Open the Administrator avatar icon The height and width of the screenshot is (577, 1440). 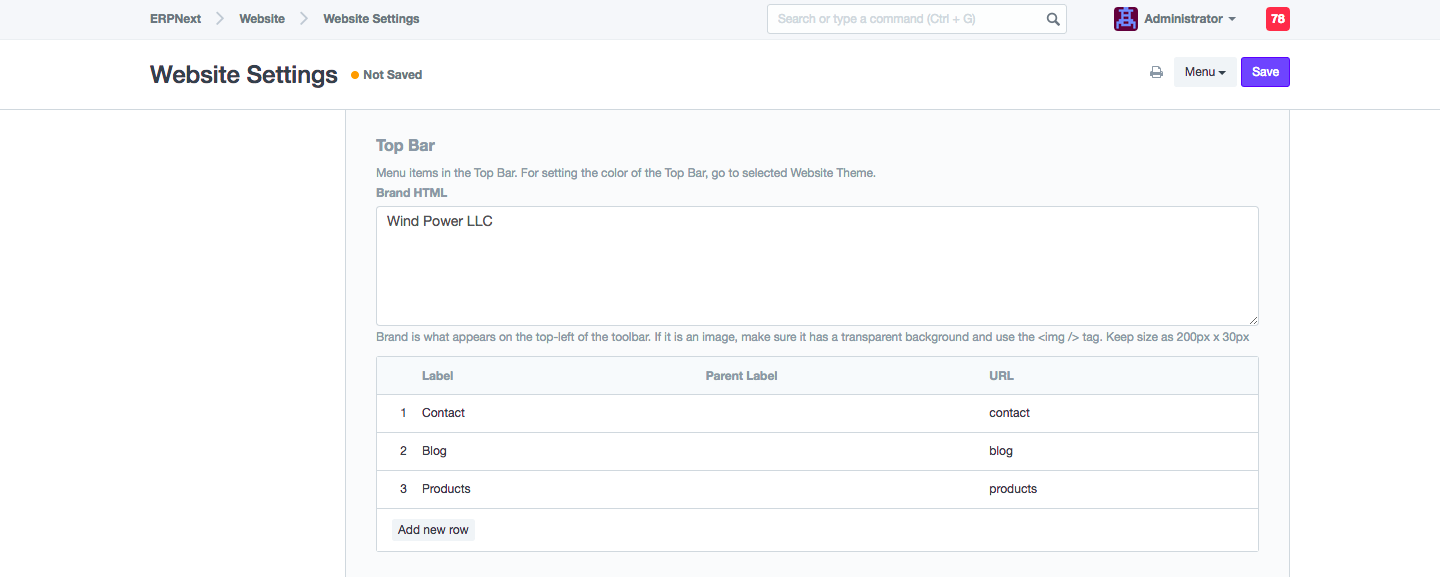pyautogui.click(x=1125, y=19)
